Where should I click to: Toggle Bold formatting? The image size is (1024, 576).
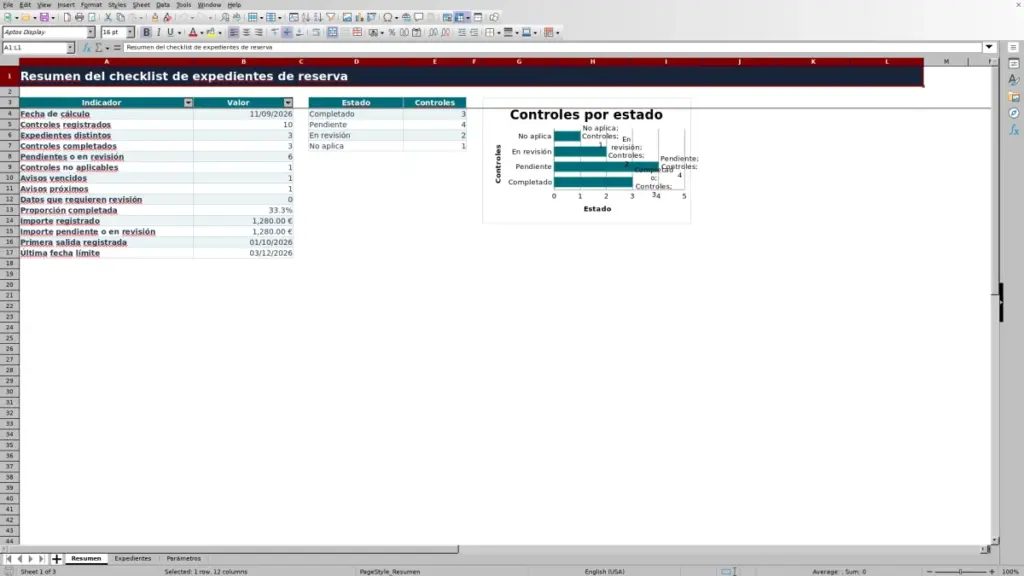pyautogui.click(x=146, y=32)
